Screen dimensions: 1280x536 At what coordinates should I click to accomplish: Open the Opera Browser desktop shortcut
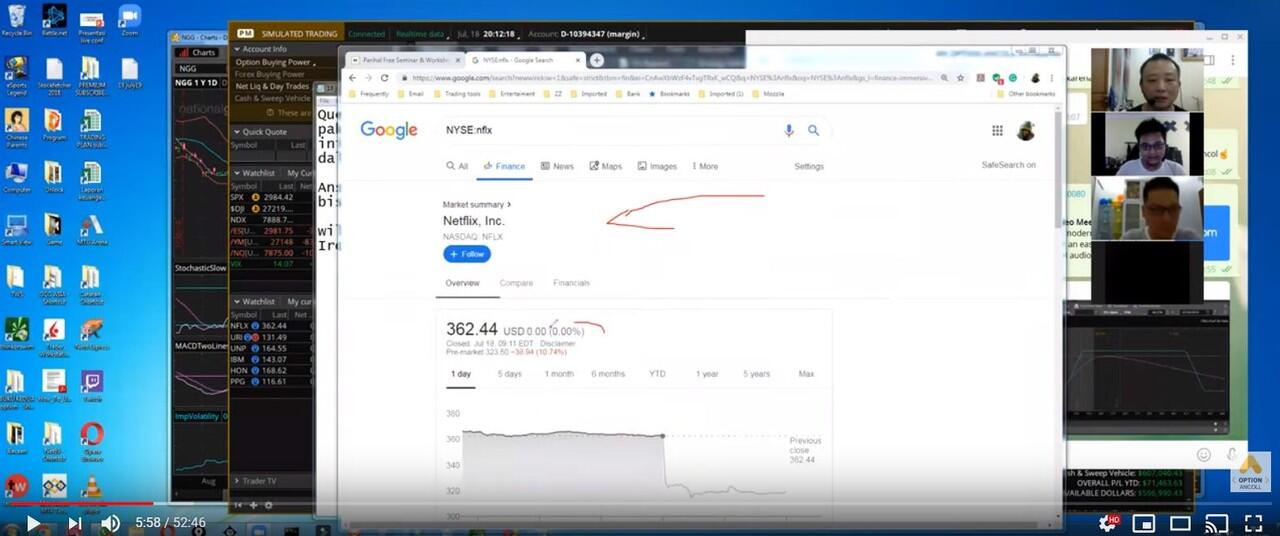pos(91,440)
